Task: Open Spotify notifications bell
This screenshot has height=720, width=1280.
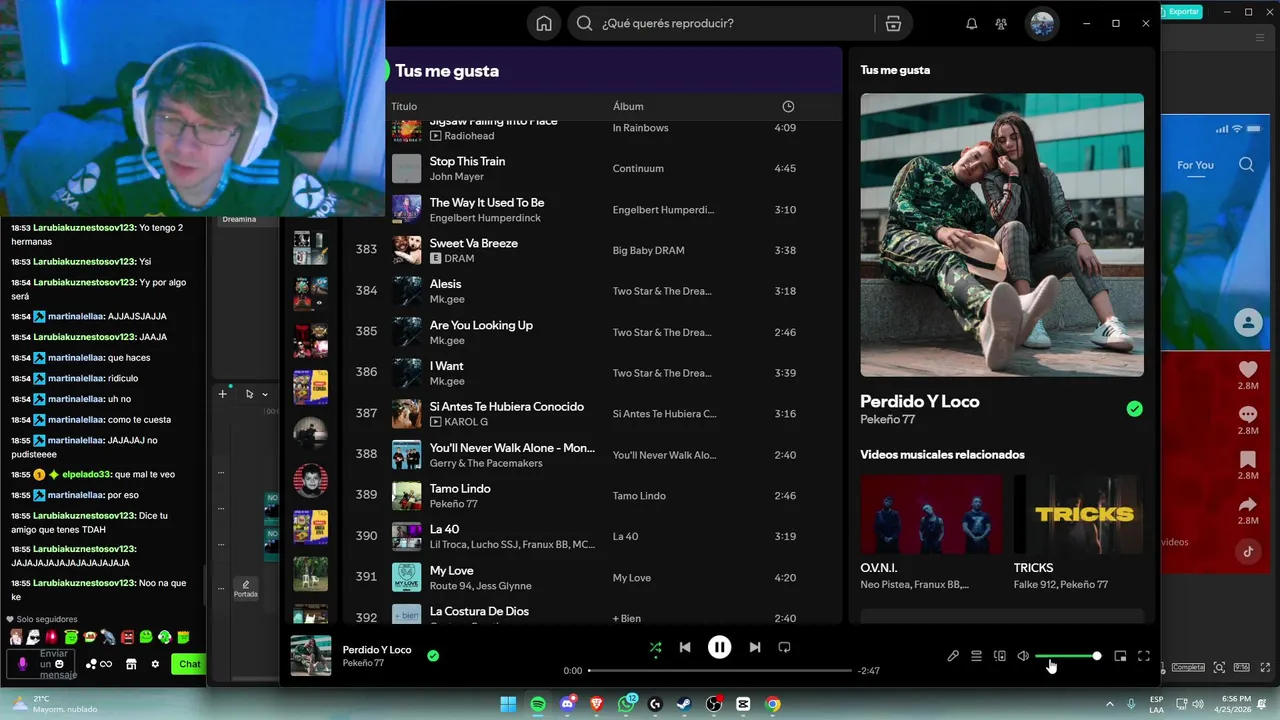Action: [x=971, y=24]
